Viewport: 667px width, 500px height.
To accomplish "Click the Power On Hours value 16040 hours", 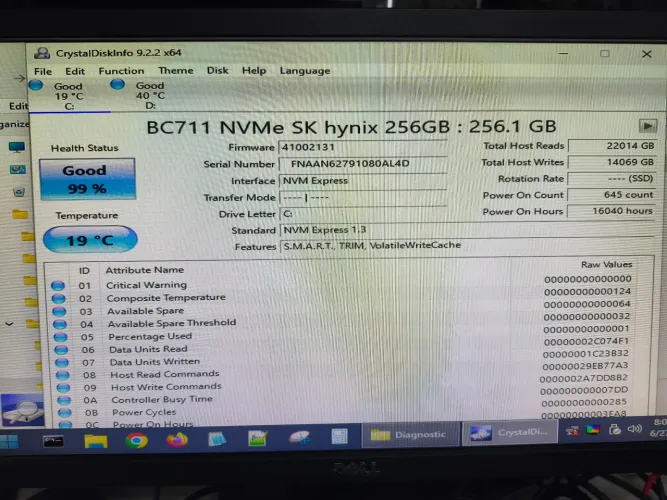I will tap(612, 211).
